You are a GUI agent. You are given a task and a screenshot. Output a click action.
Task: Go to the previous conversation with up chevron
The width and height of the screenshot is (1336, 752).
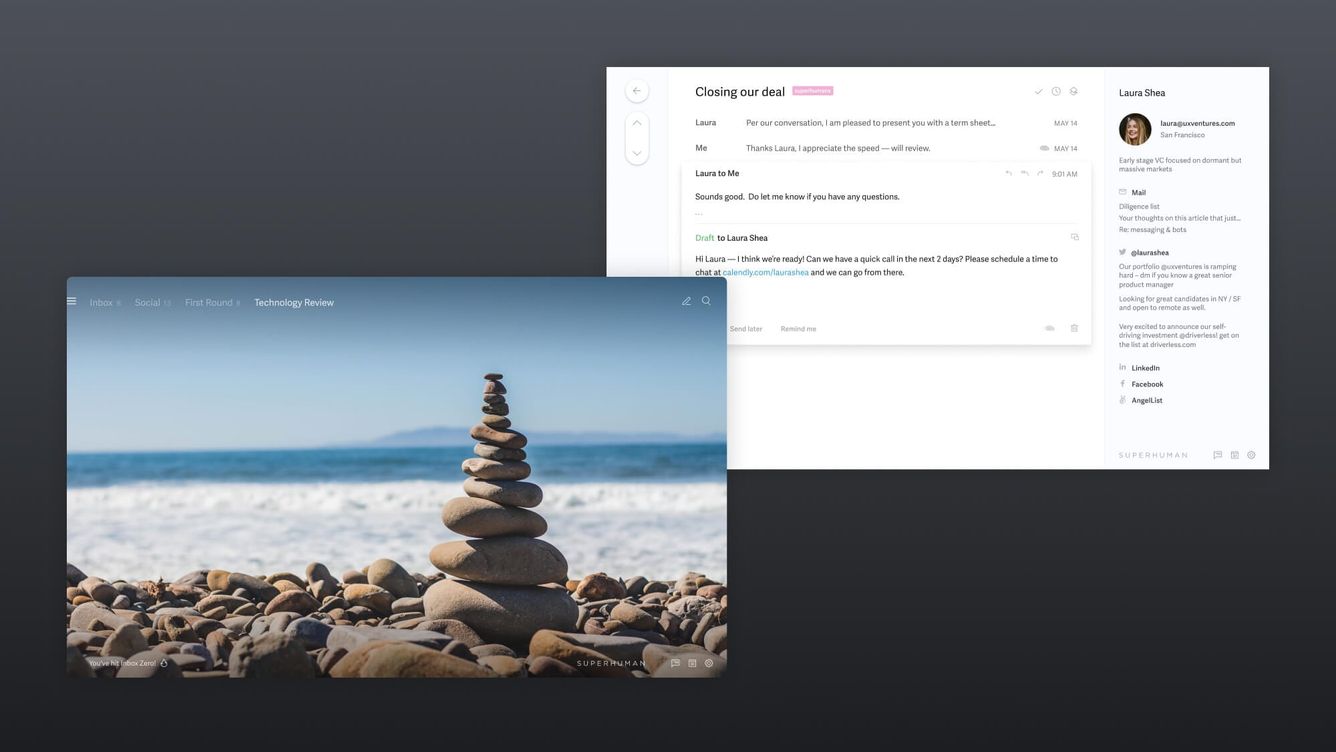(x=637, y=124)
